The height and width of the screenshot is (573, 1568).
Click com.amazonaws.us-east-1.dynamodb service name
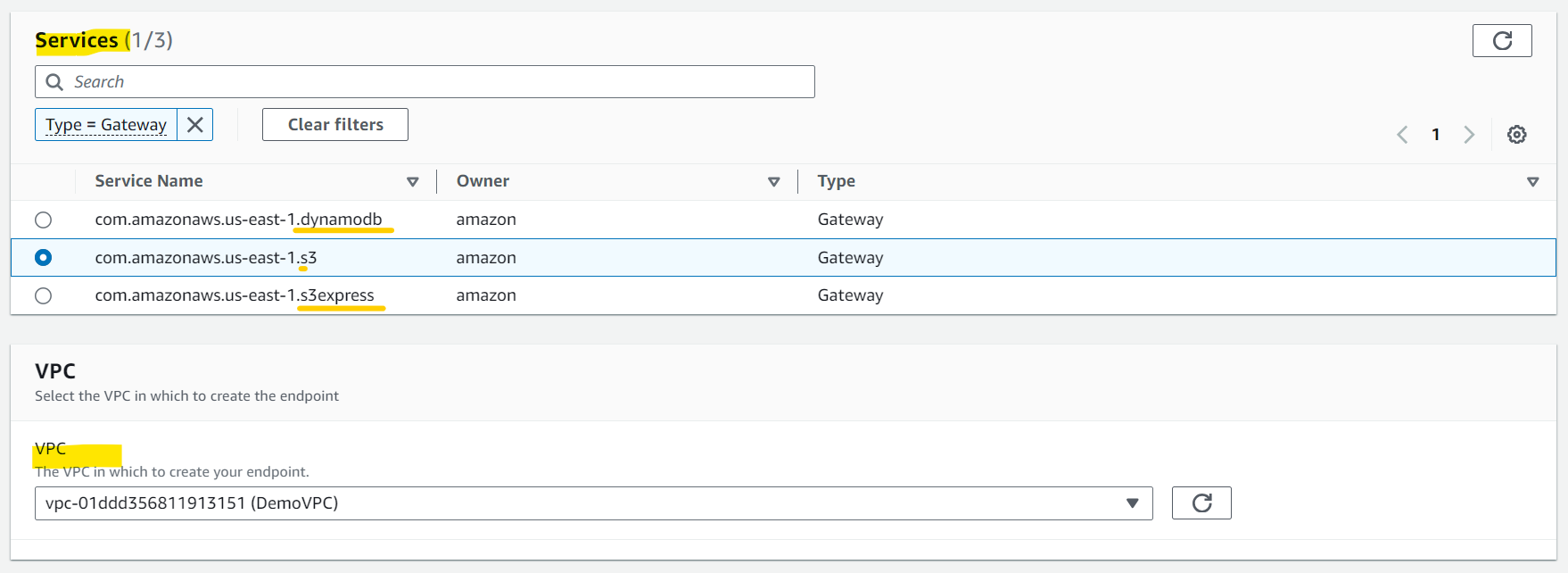[x=238, y=220]
